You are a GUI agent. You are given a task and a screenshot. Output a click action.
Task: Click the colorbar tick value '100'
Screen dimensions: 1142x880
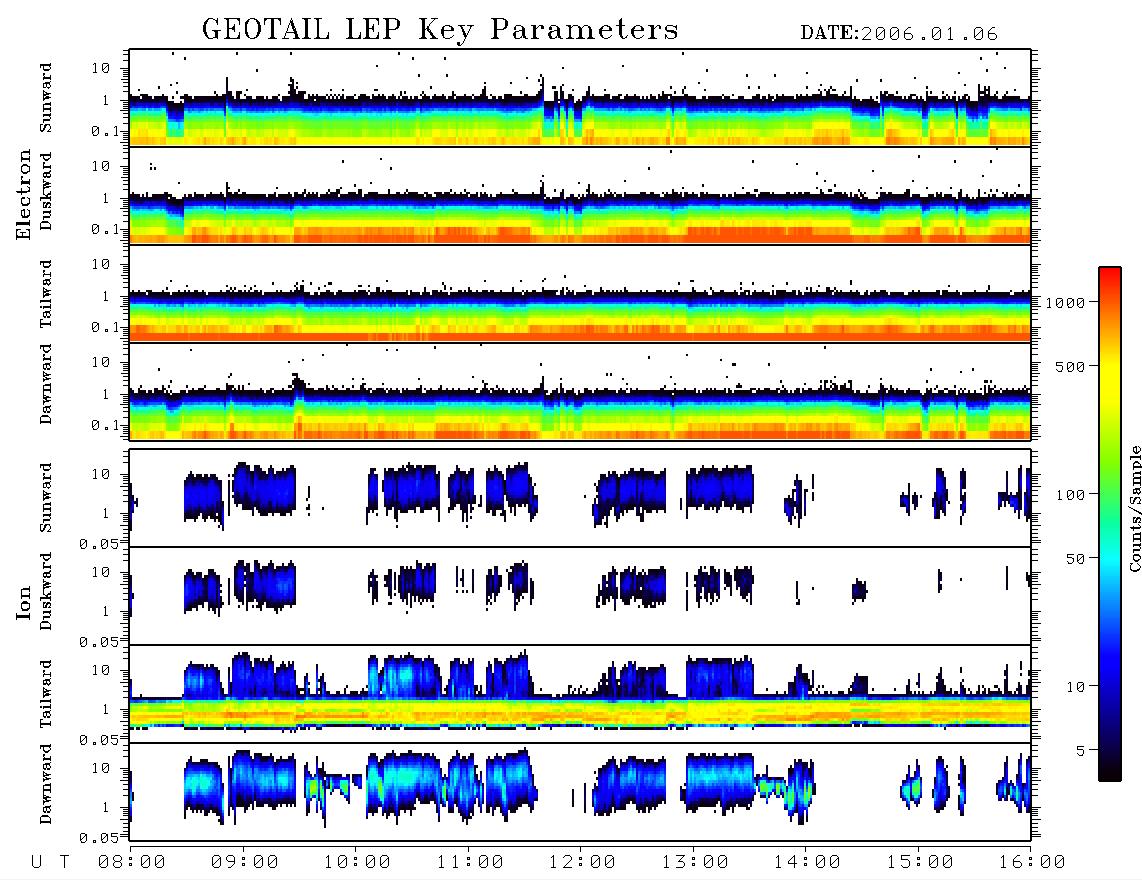point(1070,495)
